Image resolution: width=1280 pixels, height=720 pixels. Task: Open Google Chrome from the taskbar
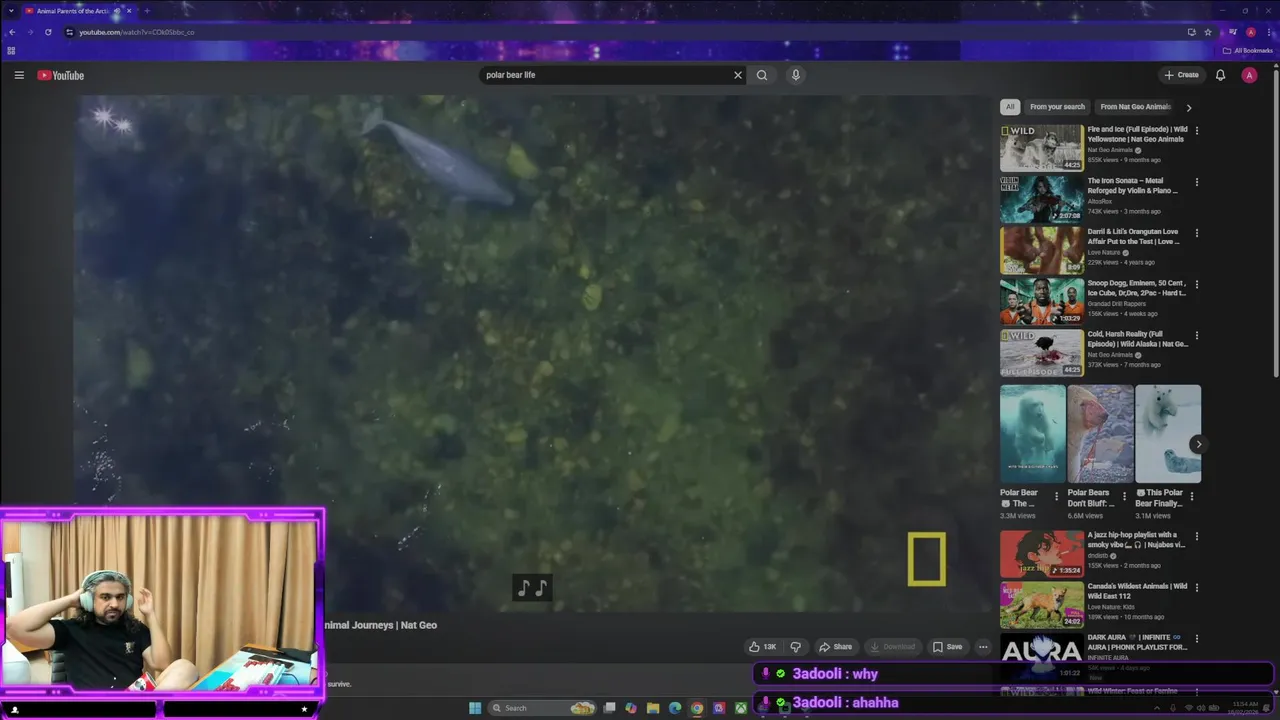point(697,708)
